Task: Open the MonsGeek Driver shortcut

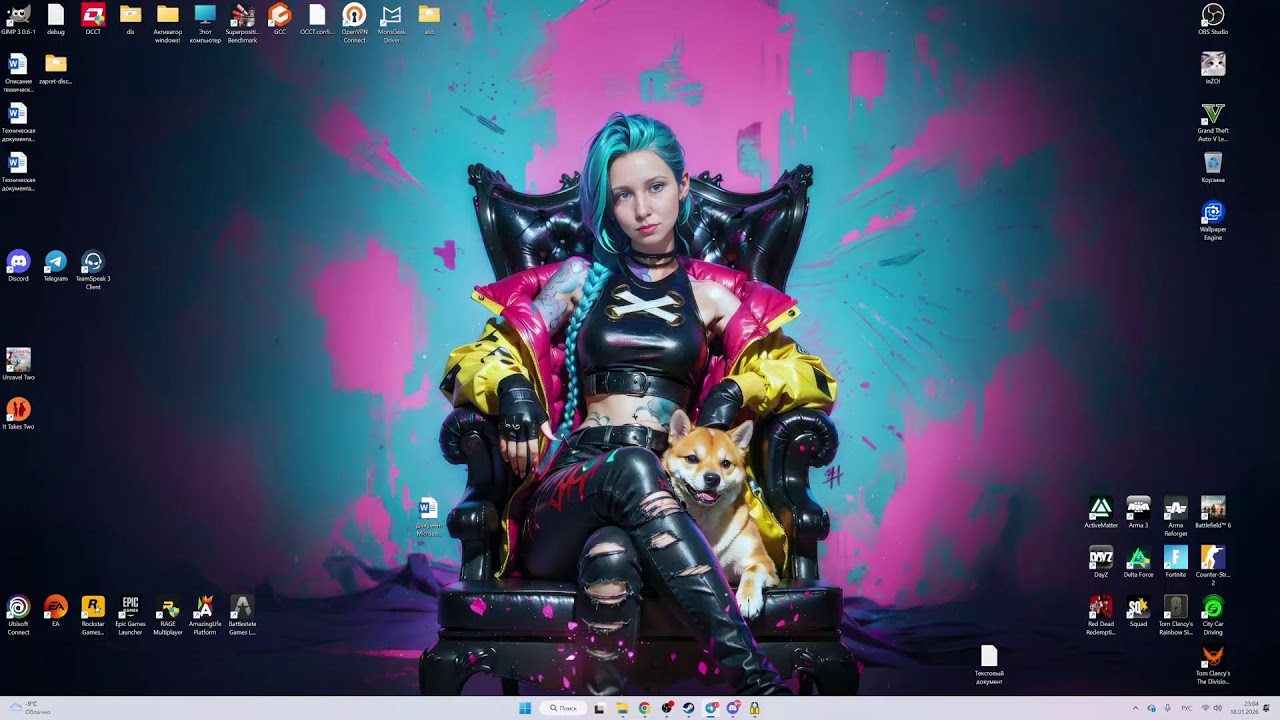Action: 392,24
